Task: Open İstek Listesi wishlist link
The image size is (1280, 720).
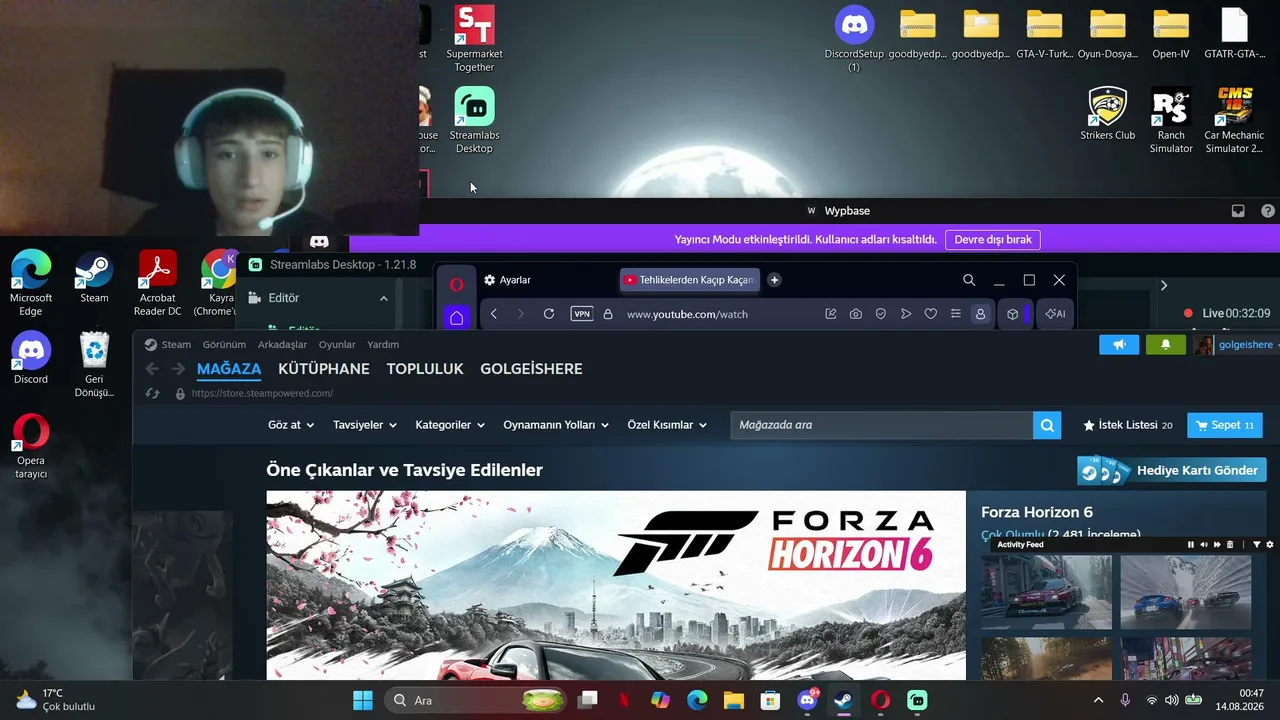Action: [x=1128, y=425]
